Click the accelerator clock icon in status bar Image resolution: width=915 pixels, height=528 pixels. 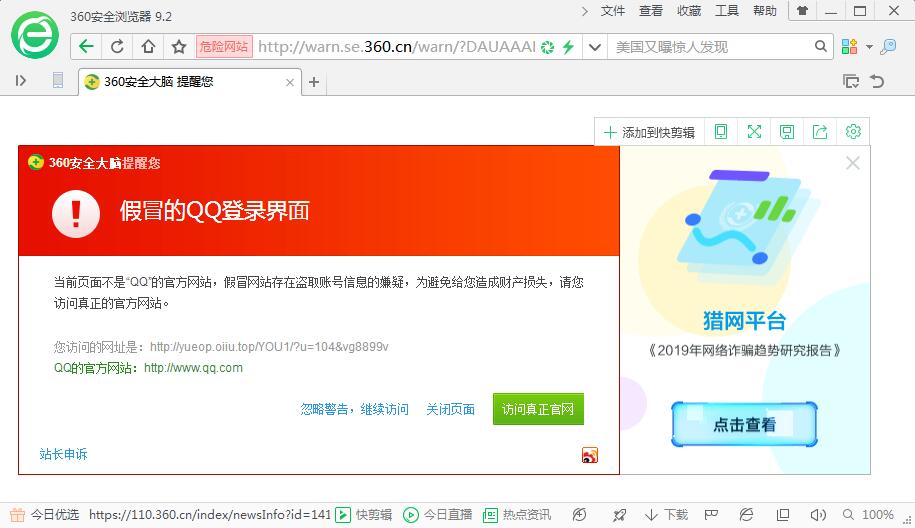(579, 515)
